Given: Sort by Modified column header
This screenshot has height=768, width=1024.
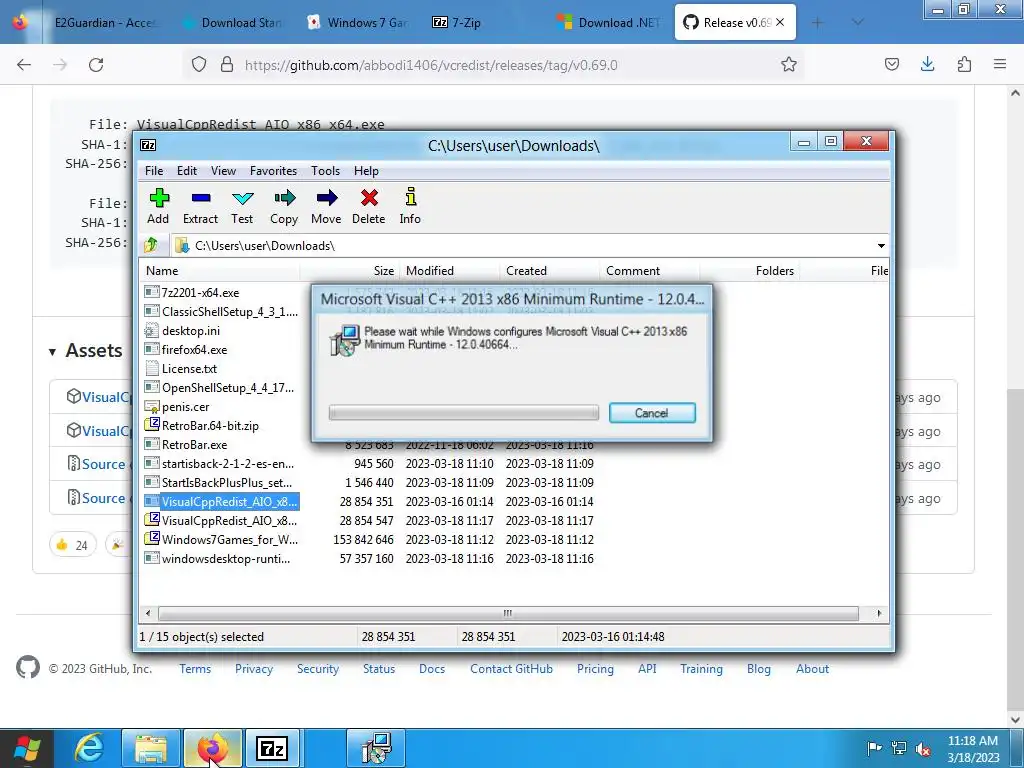Looking at the screenshot, I should [449, 270].
